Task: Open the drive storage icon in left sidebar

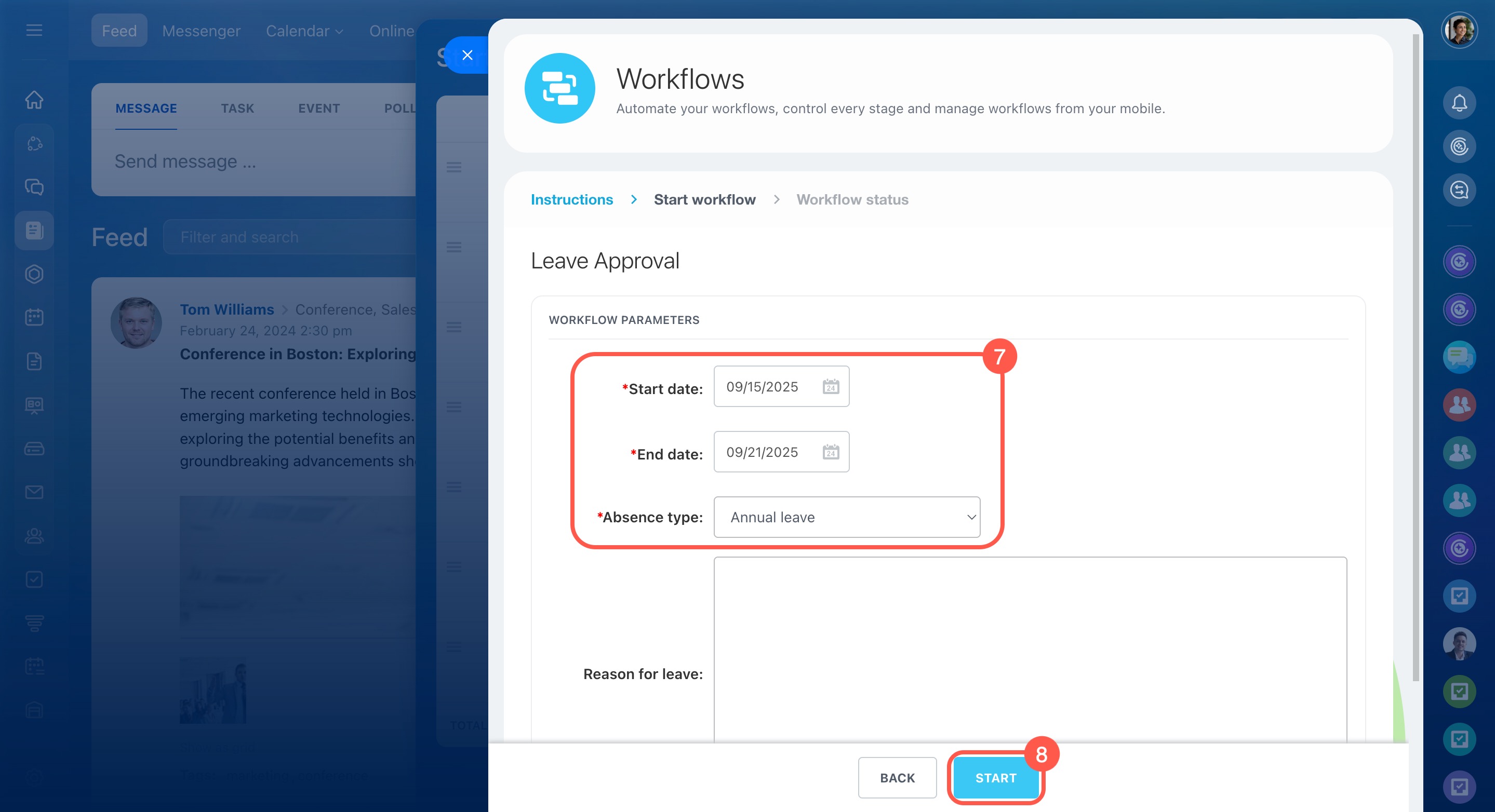Action: point(34,449)
